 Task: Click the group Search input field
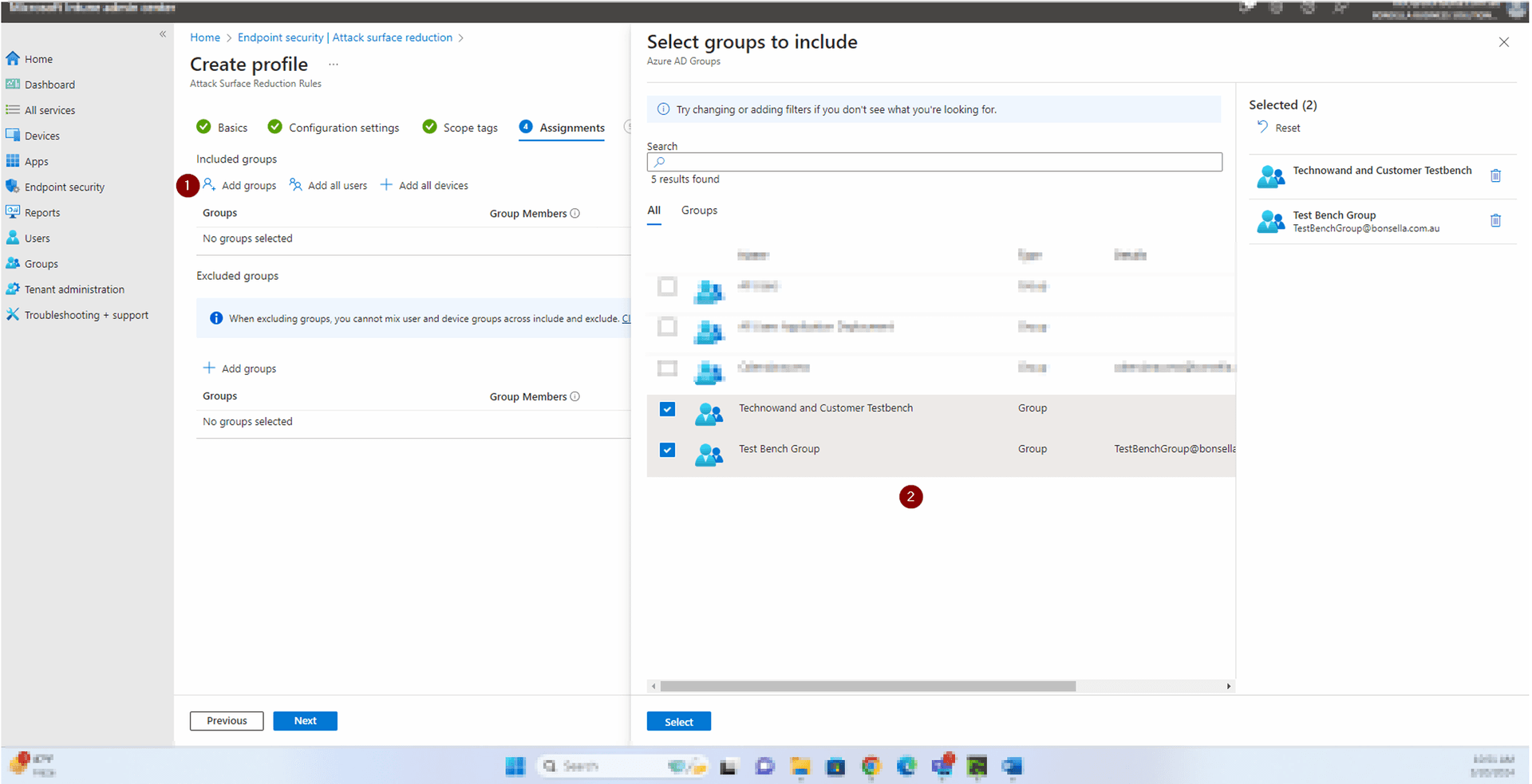point(934,162)
